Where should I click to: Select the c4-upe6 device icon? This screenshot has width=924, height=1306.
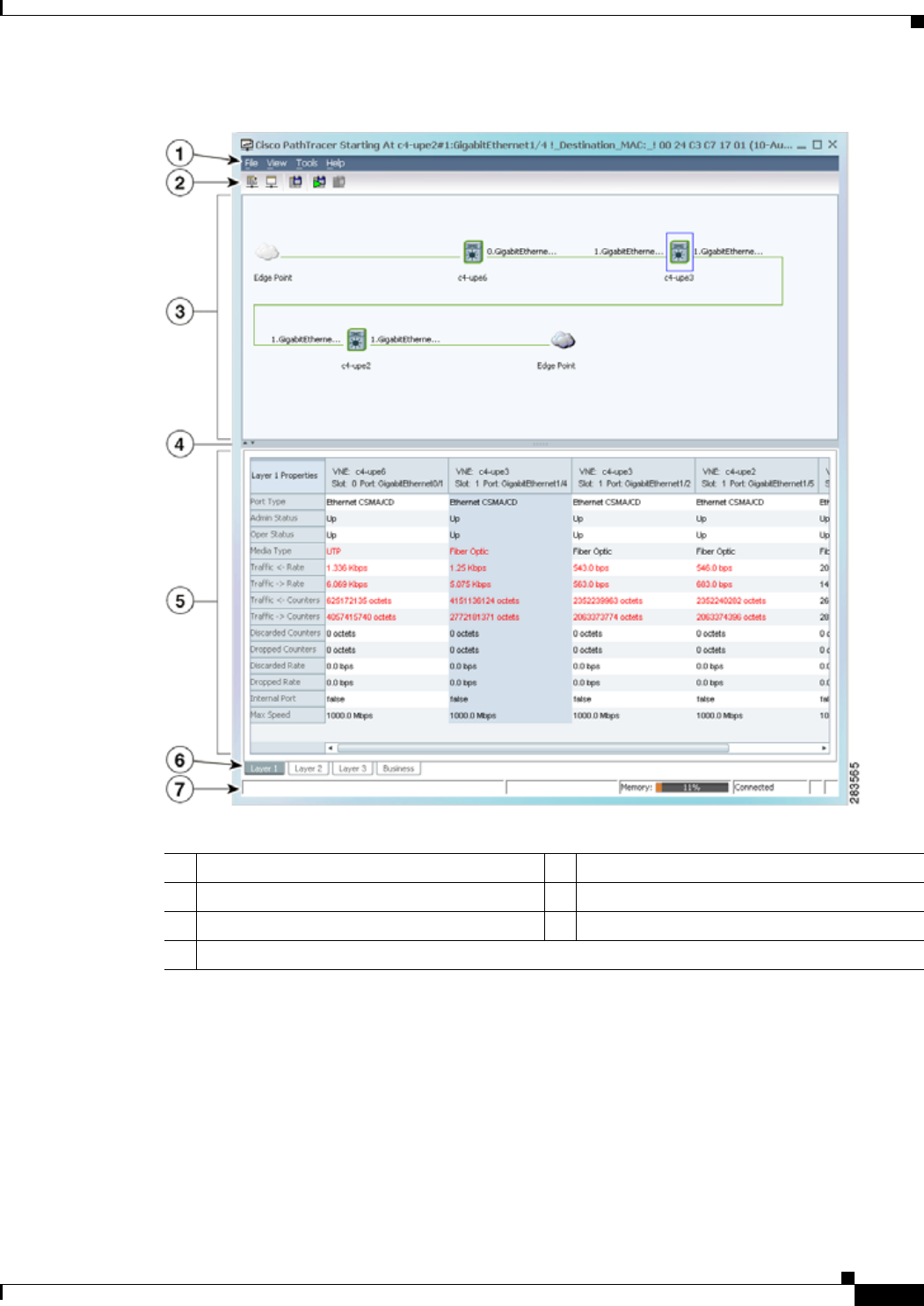pyautogui.click(x=473, y=252)
